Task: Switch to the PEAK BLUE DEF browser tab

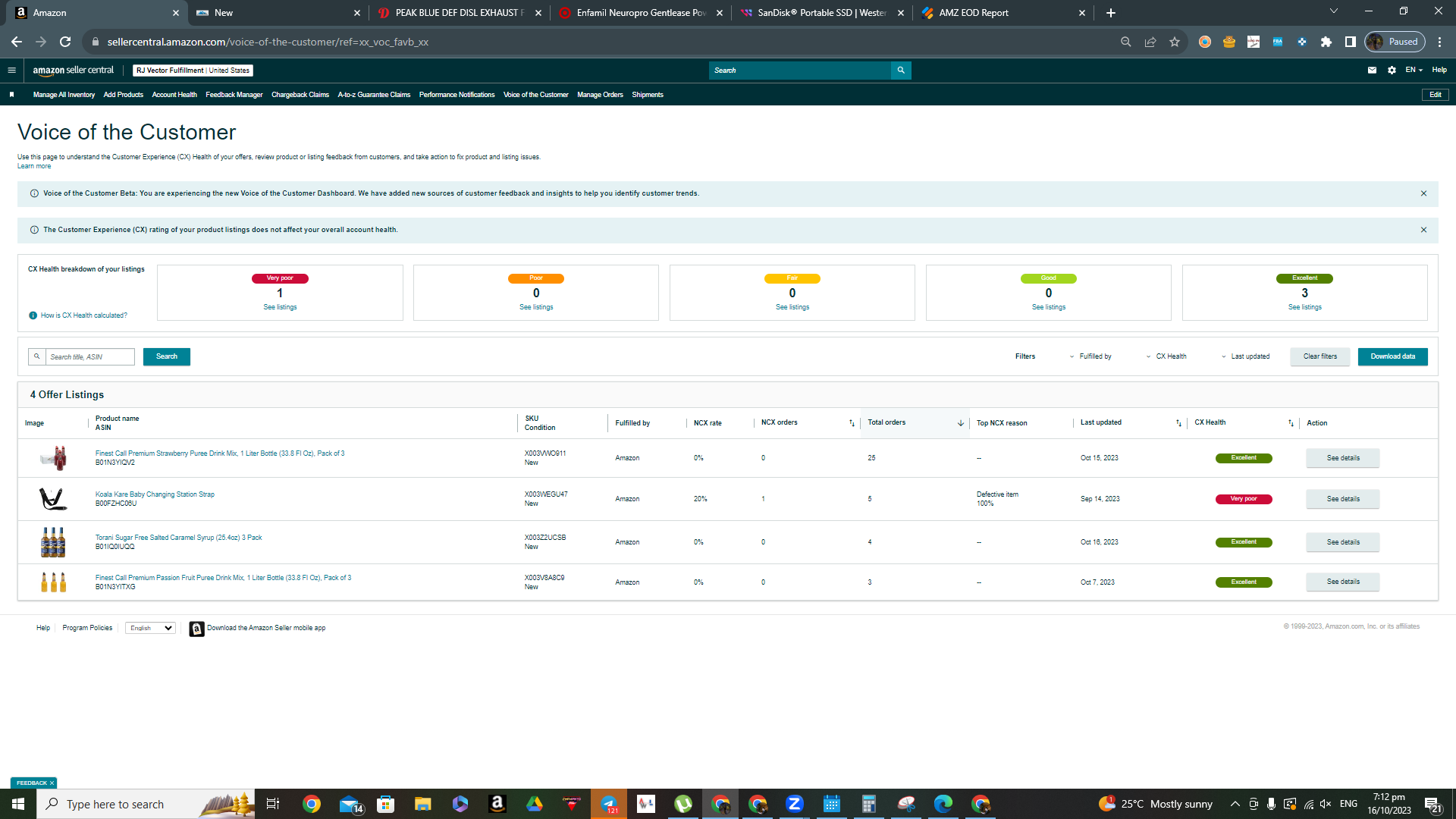Action: click(460, 13)
